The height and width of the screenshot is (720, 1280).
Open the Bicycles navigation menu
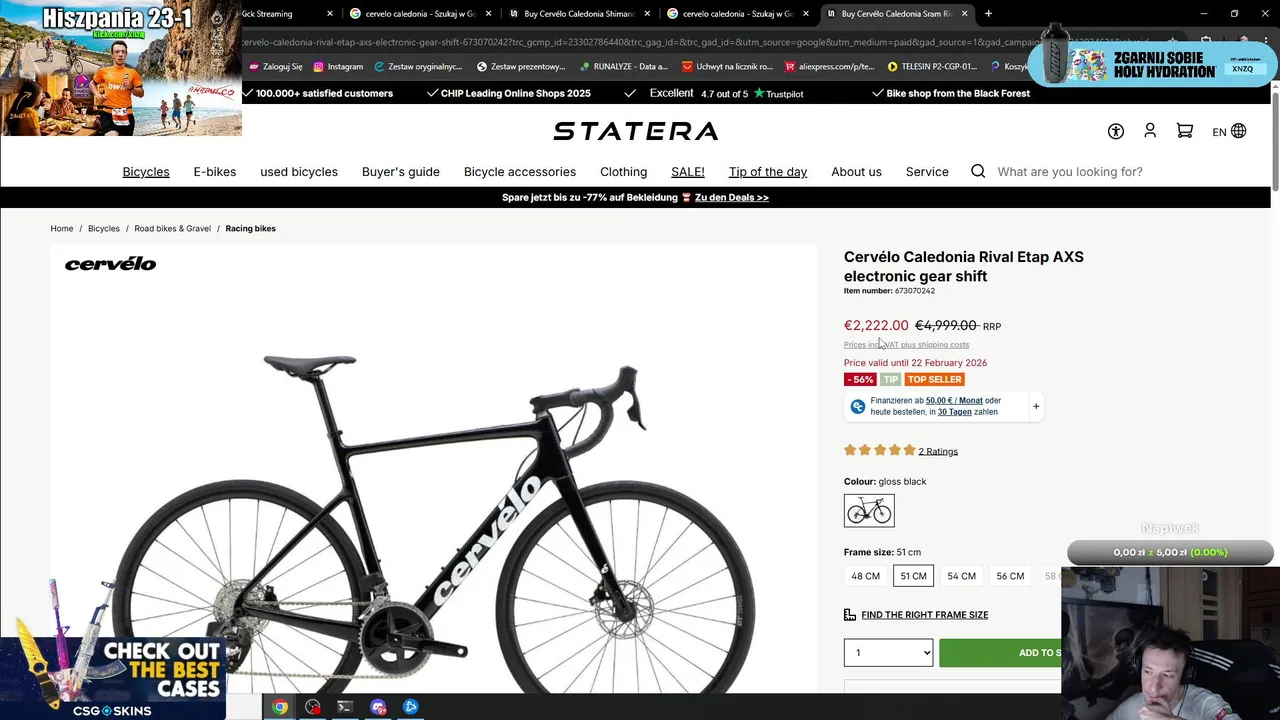pyautogui.click(x=146, y=172)
